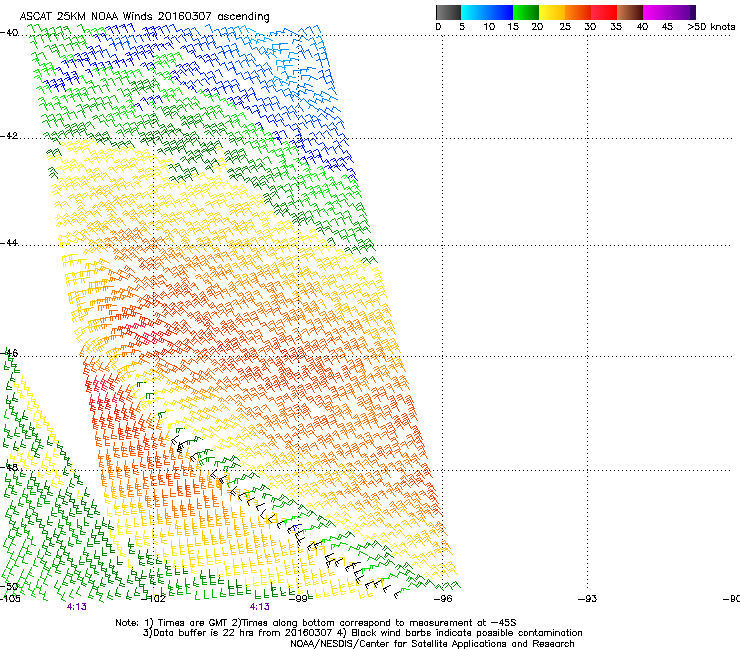Click the "-105" longitude axis label

pyautogui.click(x=10, y=599)
